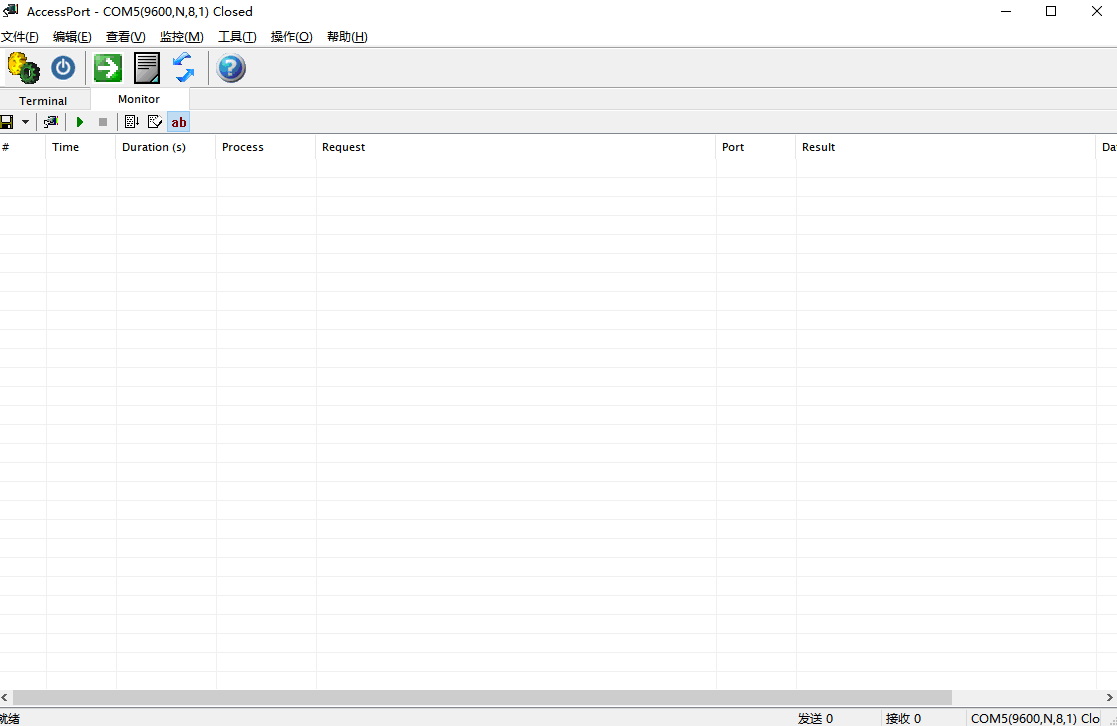The image size is (1117, 726).
Task: Toggle the checklist filter icon
Action: click(x=155, y=122)
